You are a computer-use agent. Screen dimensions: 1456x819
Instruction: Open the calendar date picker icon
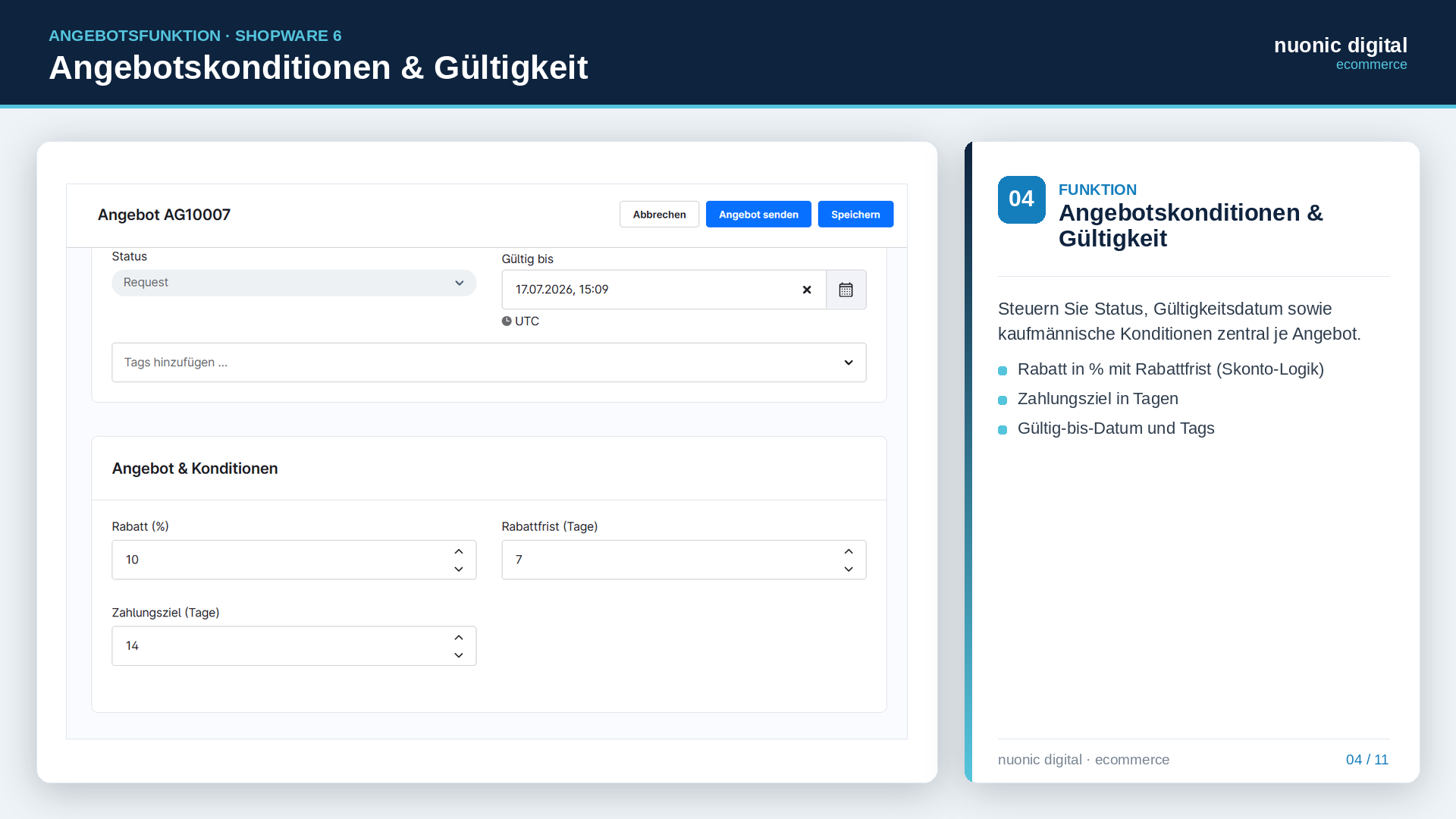[x=846, y=290]
